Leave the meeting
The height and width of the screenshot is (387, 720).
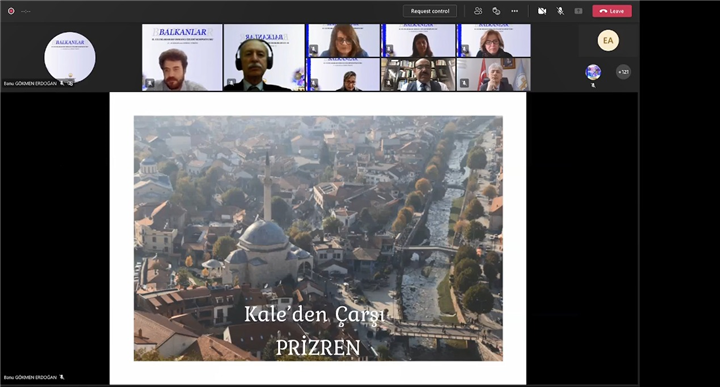pyautogui.click(x=612, y=11)
